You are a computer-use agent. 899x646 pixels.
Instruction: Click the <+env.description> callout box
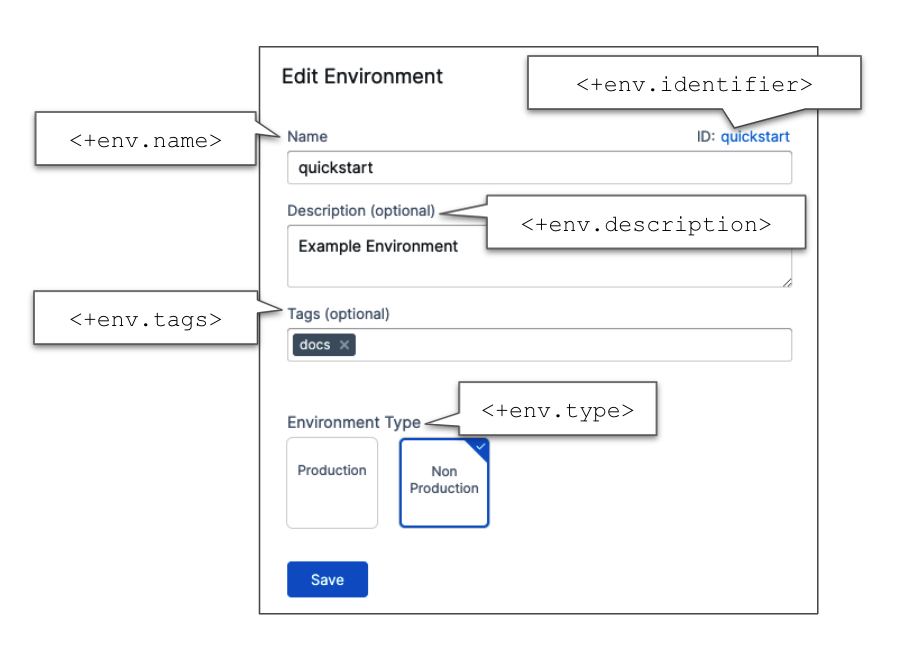pyautogui.click(x=646, y=223)
